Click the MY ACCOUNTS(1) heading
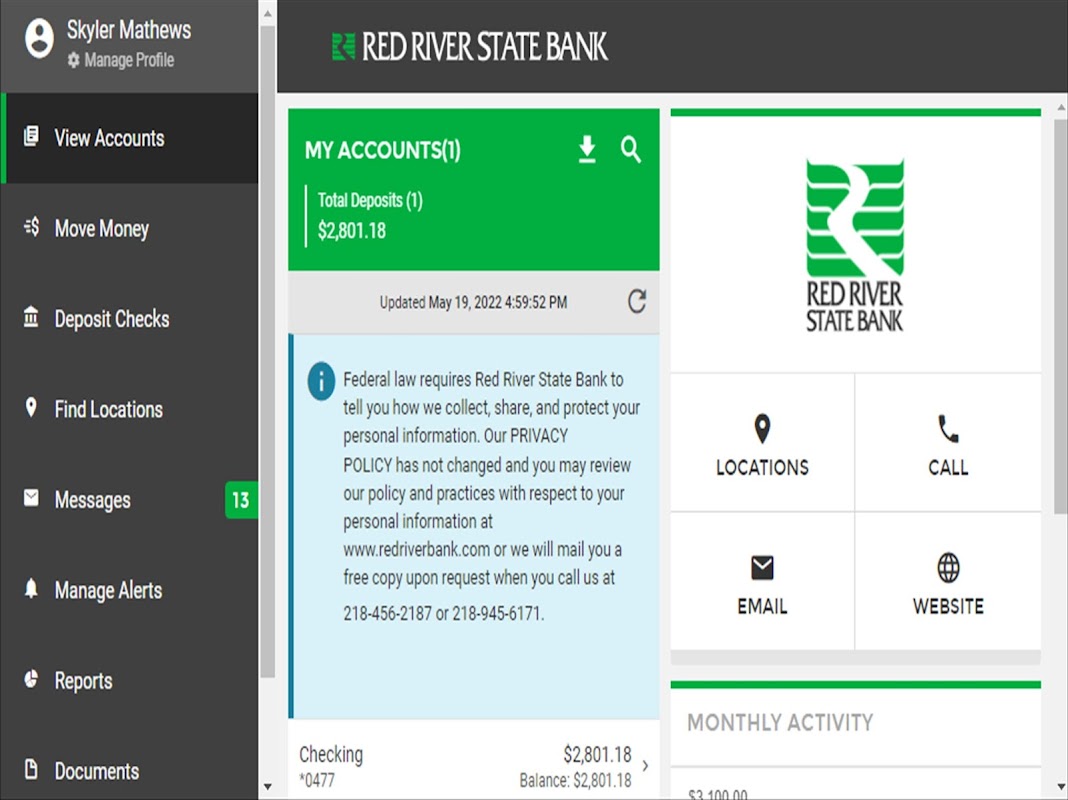Image resolution: width=1068 pixels, height=800 pixels. click(x=383, y=150)
